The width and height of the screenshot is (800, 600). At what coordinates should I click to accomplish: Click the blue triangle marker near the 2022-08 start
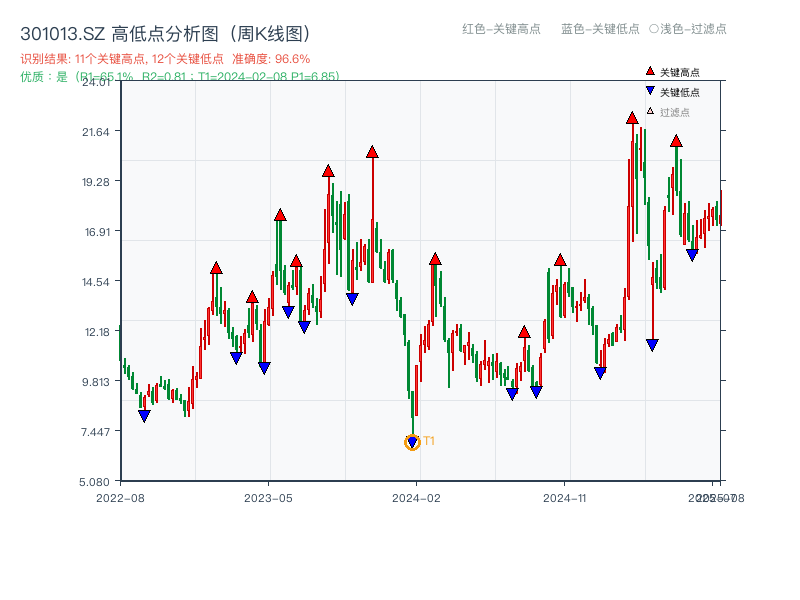point(143,413)
